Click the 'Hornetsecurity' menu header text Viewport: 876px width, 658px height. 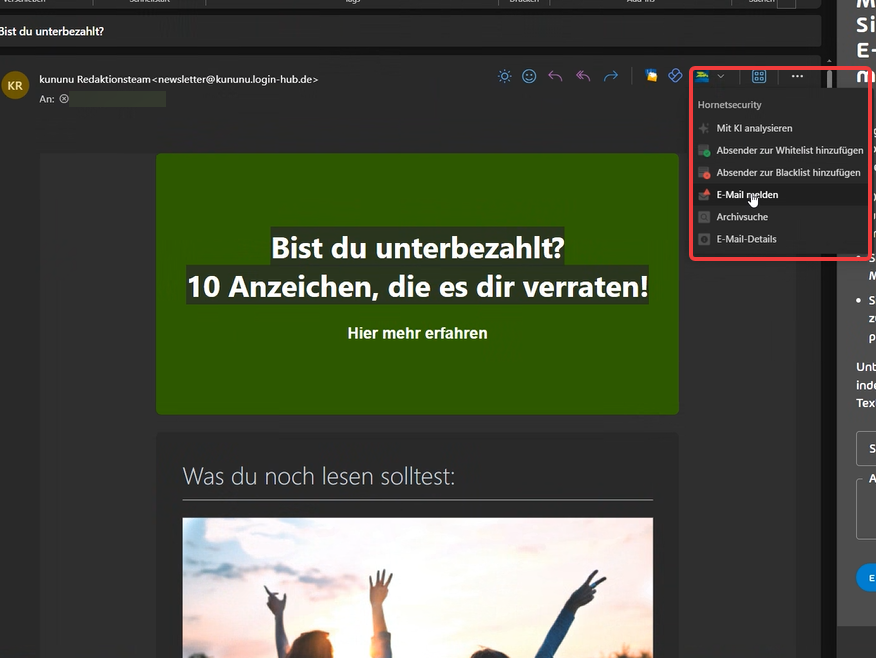point(729,104)
